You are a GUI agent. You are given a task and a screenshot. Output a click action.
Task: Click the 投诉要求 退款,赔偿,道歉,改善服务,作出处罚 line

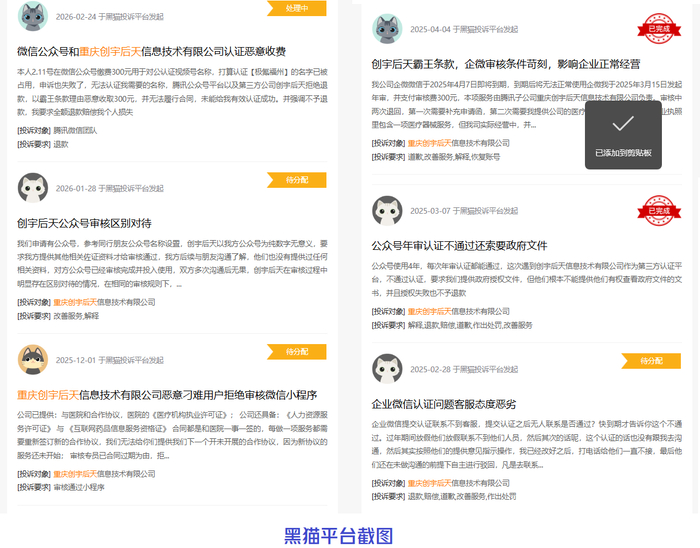click(x=444, y=496)
